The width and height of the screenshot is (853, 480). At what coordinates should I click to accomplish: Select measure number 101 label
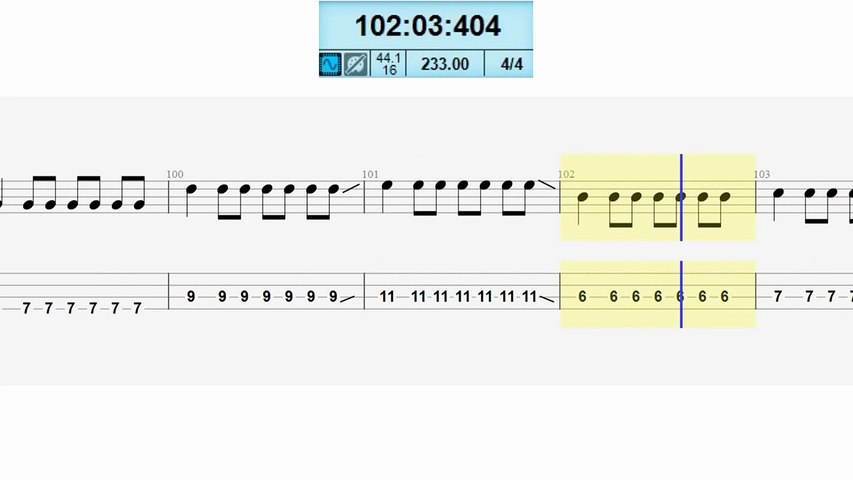370,174
